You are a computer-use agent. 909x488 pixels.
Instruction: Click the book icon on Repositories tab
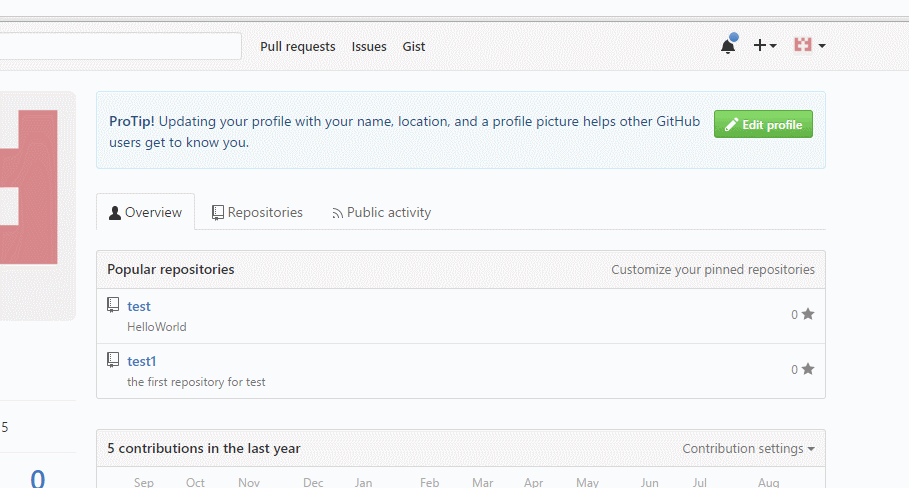217,213
